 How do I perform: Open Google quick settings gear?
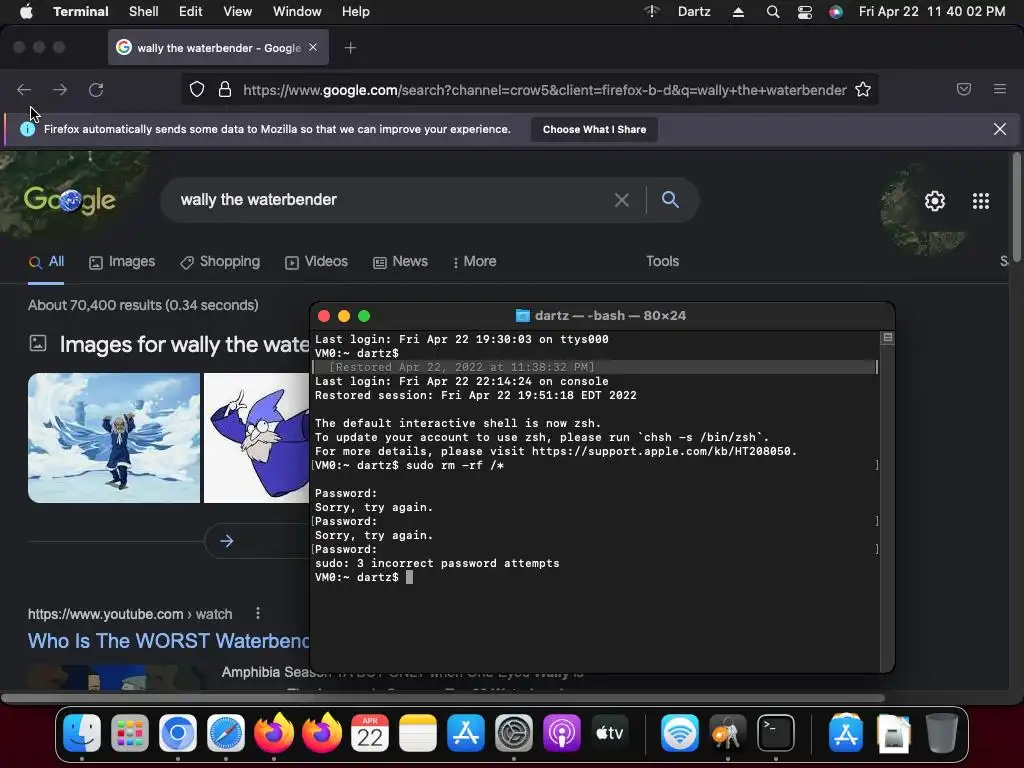[x=935, y=201]
